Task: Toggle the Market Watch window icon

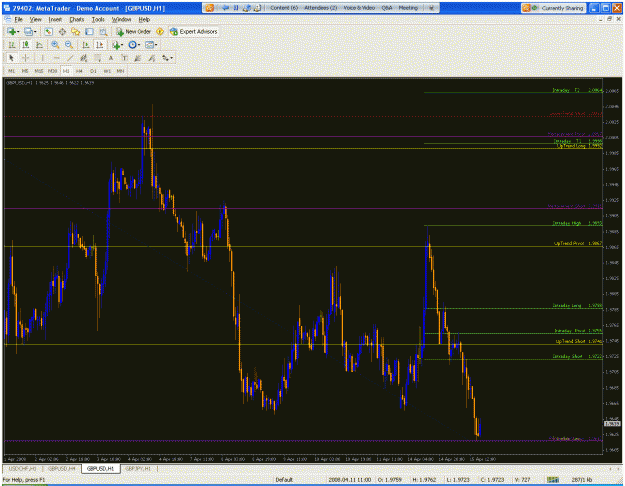Action: point(49,31)
